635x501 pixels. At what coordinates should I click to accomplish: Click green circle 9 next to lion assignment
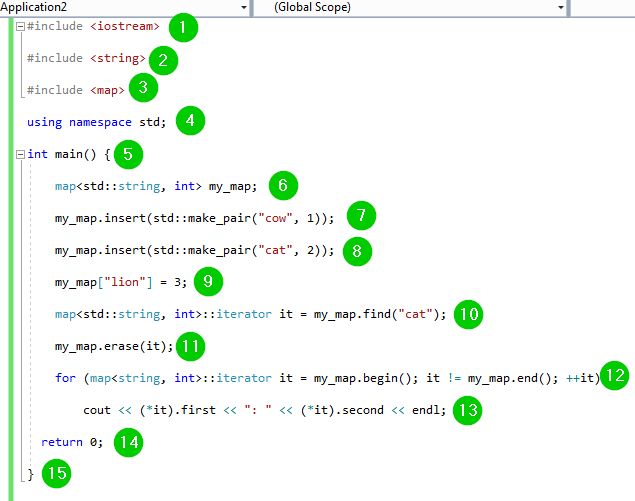[x=206, y=282]
